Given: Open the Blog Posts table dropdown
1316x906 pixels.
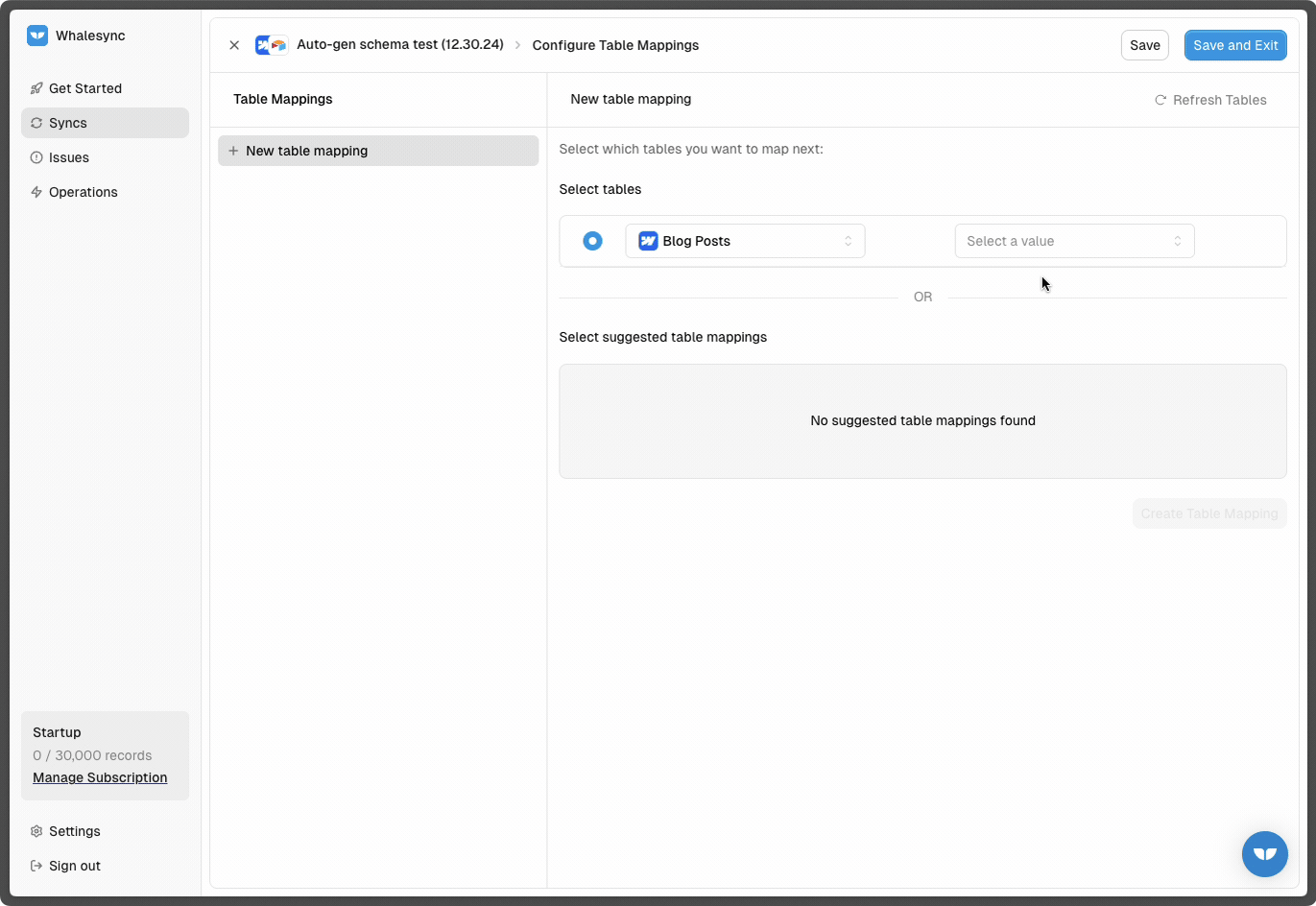Looking at the screenshot, I should click(745, 241).
